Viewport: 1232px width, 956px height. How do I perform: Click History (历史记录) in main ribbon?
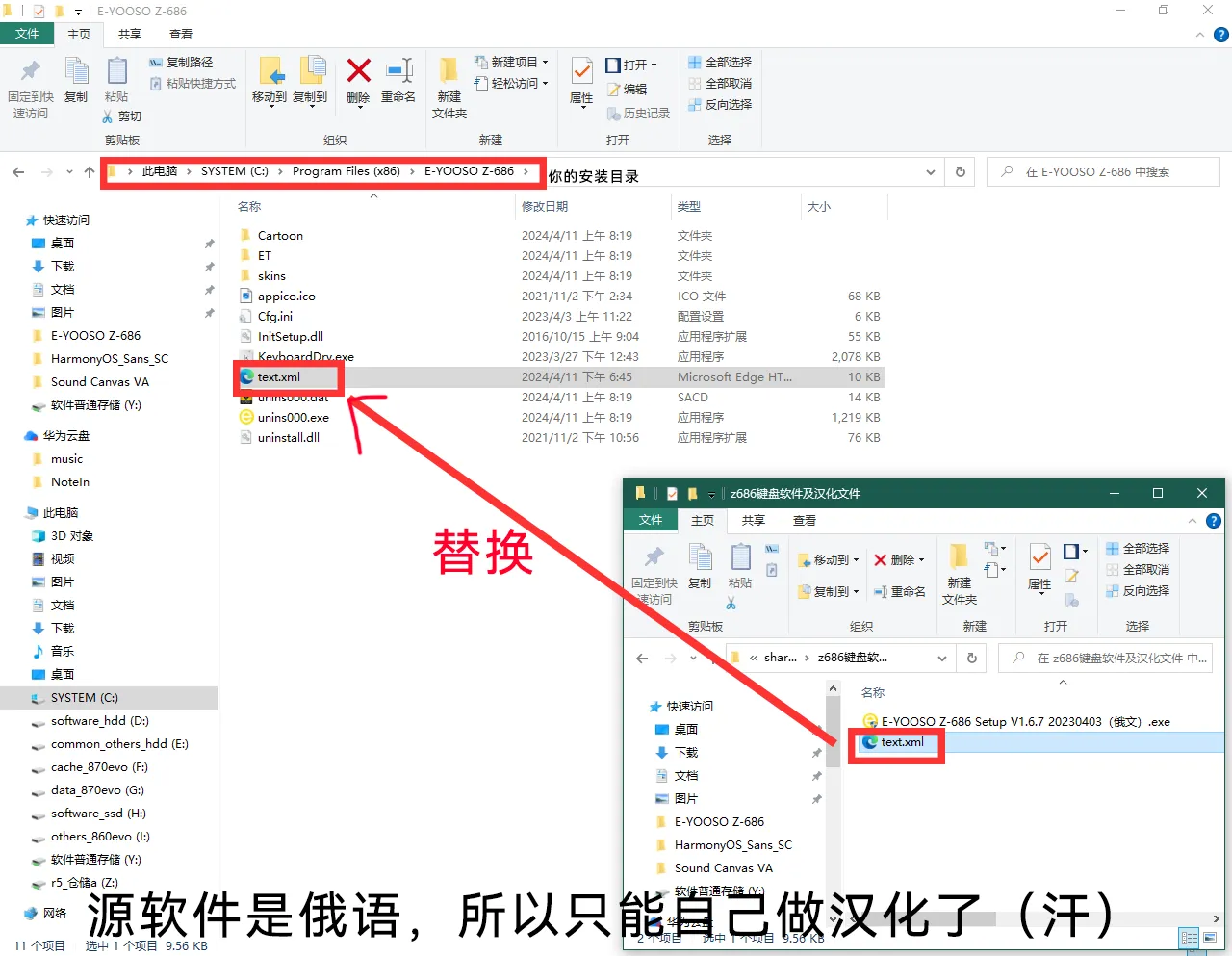pos(638,114)
